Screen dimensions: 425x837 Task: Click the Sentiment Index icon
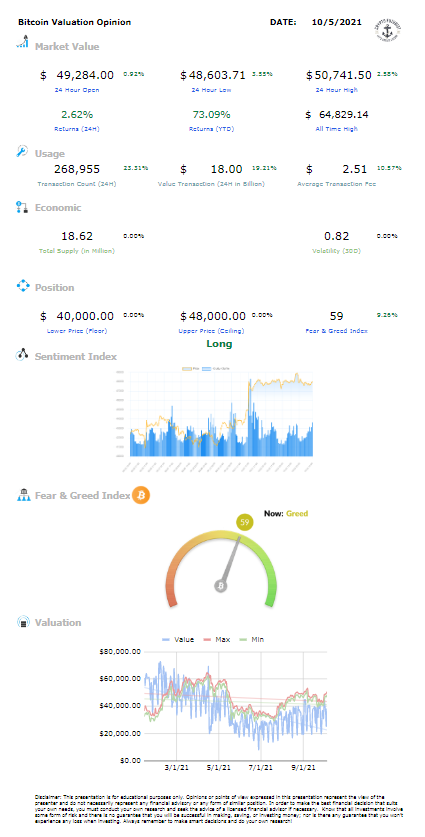pos(22,355)
